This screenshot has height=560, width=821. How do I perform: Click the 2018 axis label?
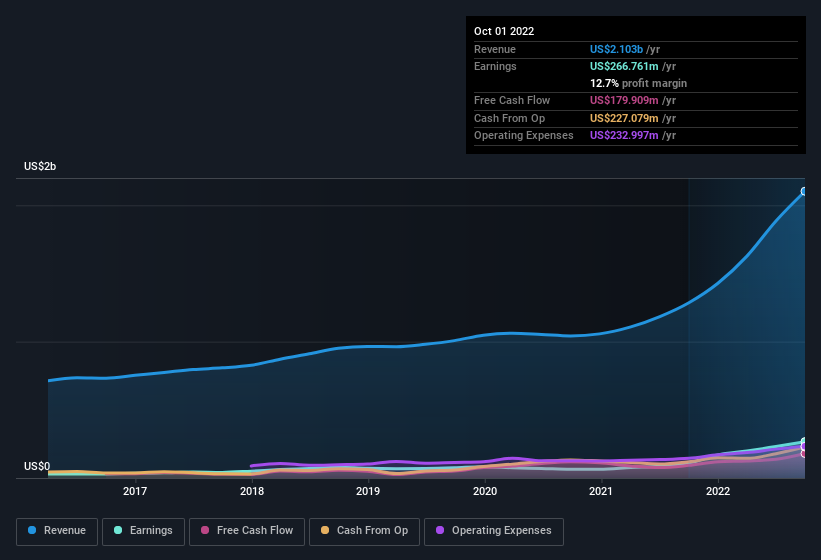(x=252, y=491)
